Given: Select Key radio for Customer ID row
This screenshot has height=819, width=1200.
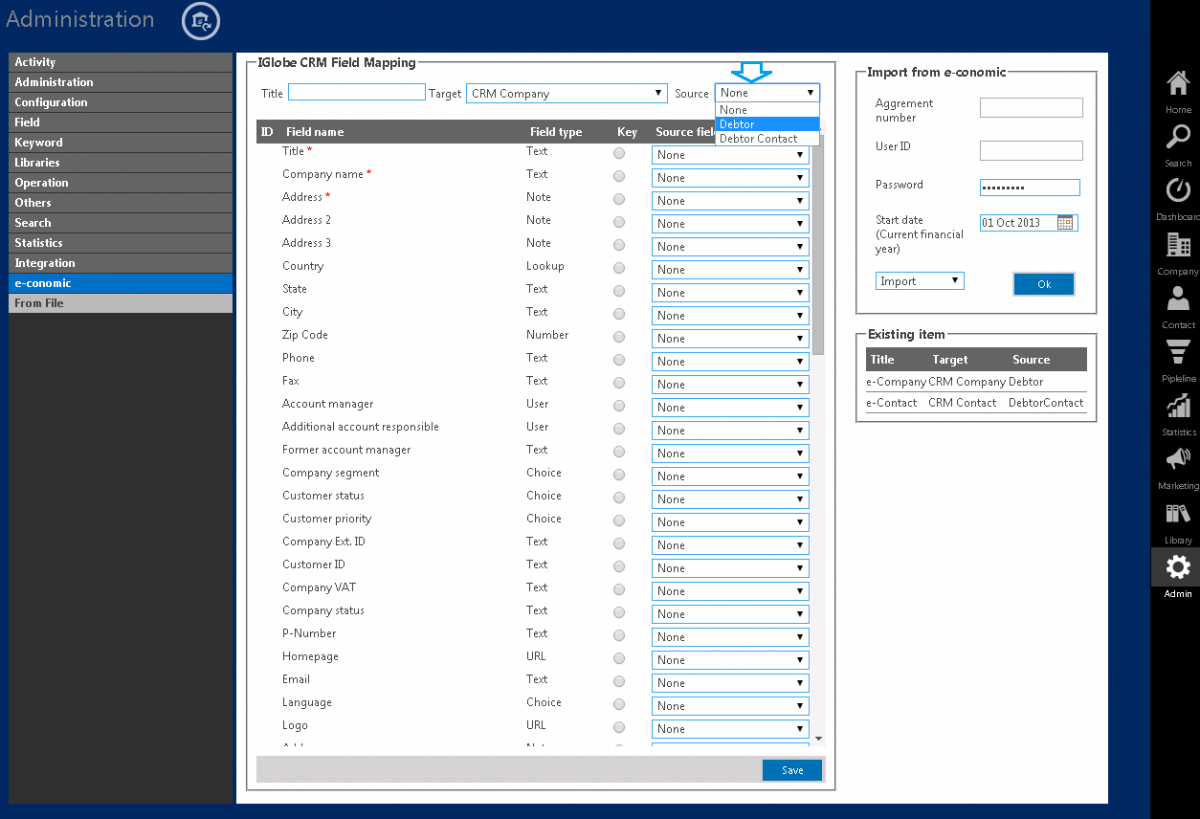Looking at the screenshot, I should [619, 567].
